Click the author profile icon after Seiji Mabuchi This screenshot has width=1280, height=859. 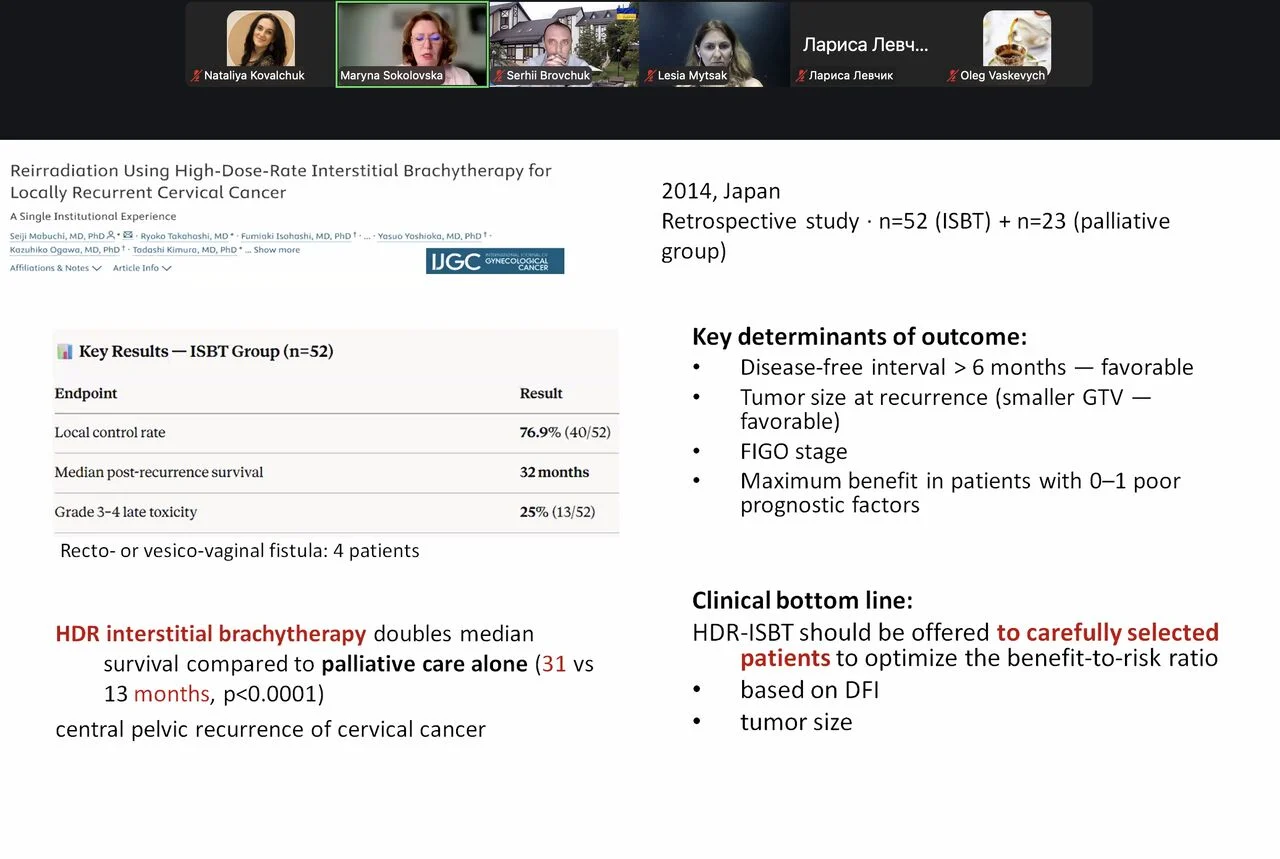pyautogui.click(x=111, y=235)
